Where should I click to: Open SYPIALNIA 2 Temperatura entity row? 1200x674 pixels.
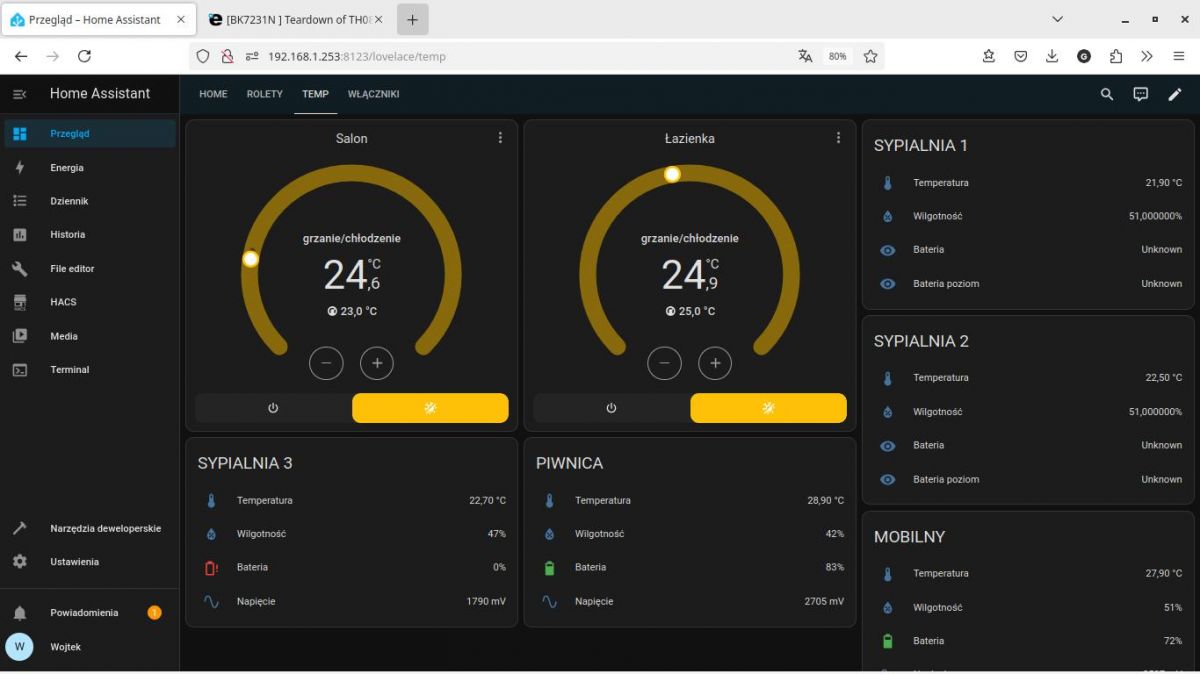(x=1028, y=378)
